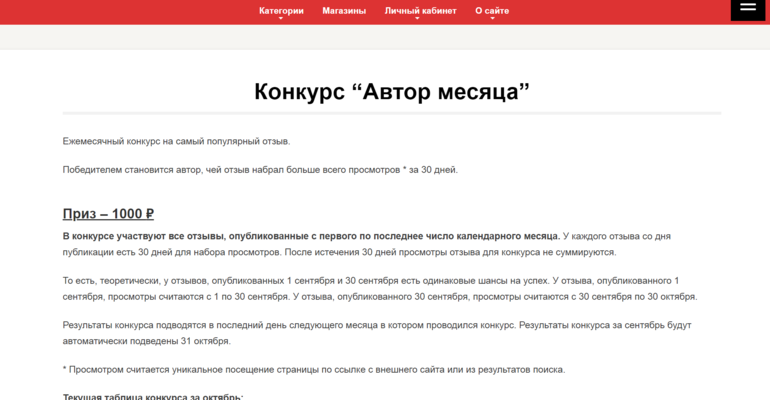Viewport: 770px width, 400px height.
Task: Click the ruble sign in the prize heading
Action: pyautogui.click(x=149, y=213)
